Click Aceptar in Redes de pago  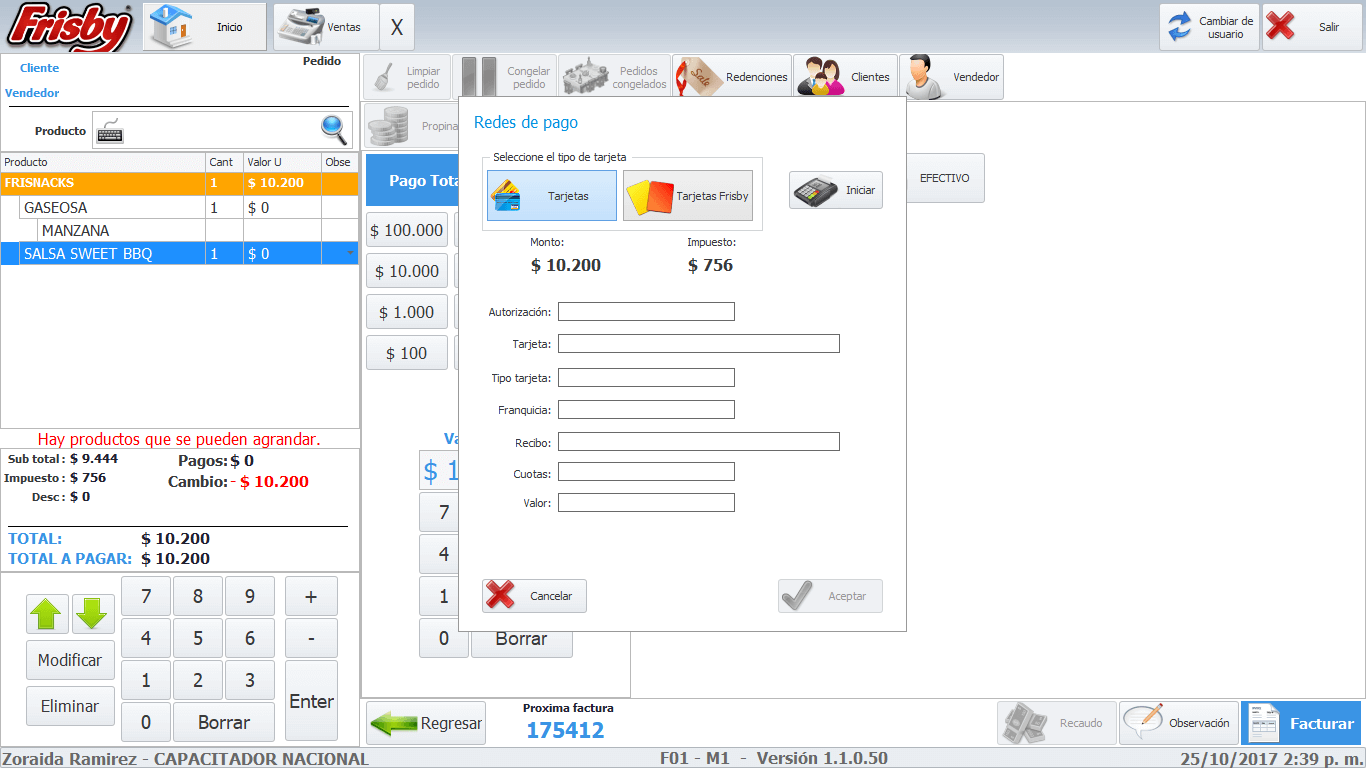(x=830, y=596)
